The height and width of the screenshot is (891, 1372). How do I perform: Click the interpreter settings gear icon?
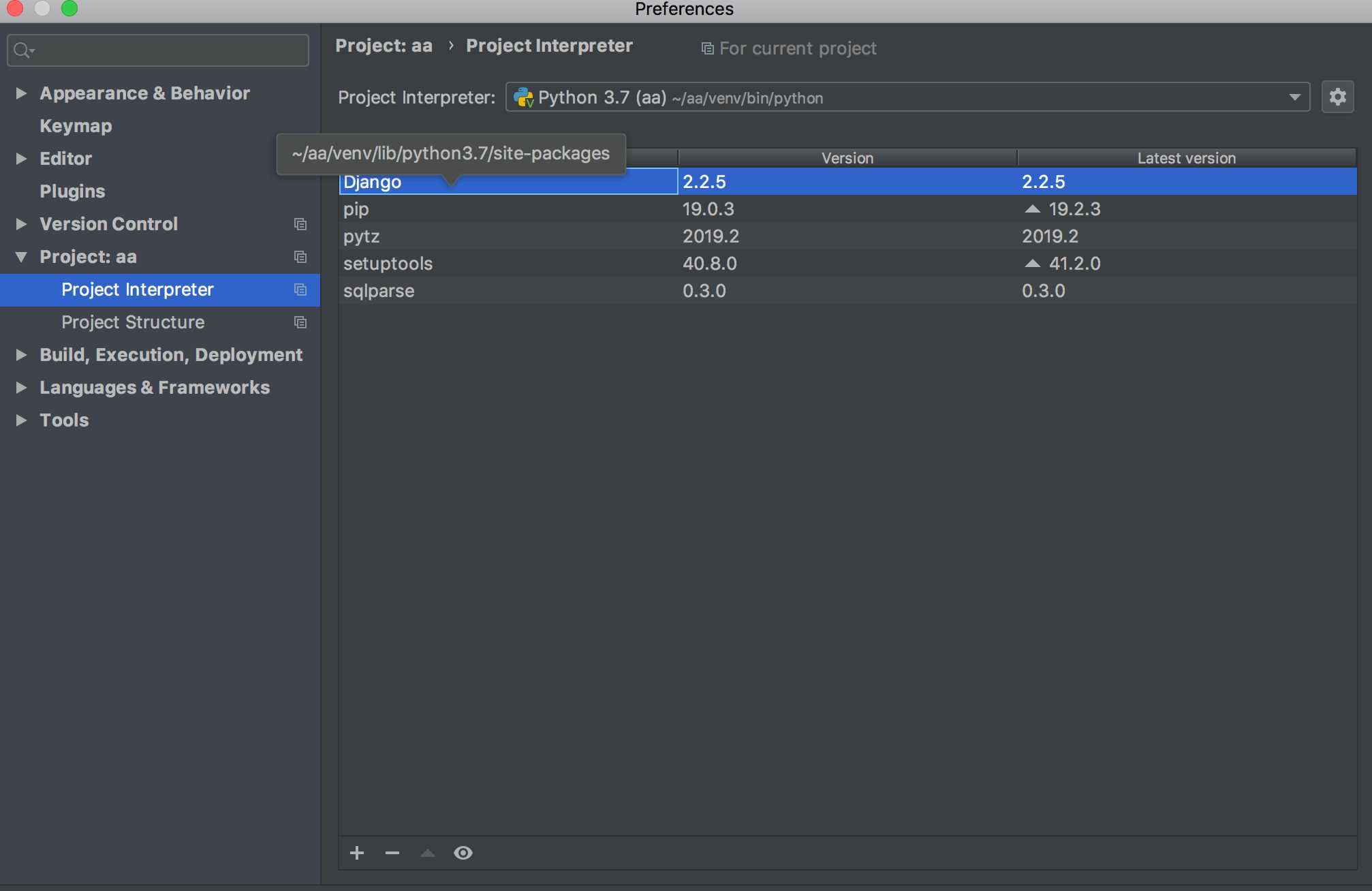pyautogui.click(x=1337, y=97)
